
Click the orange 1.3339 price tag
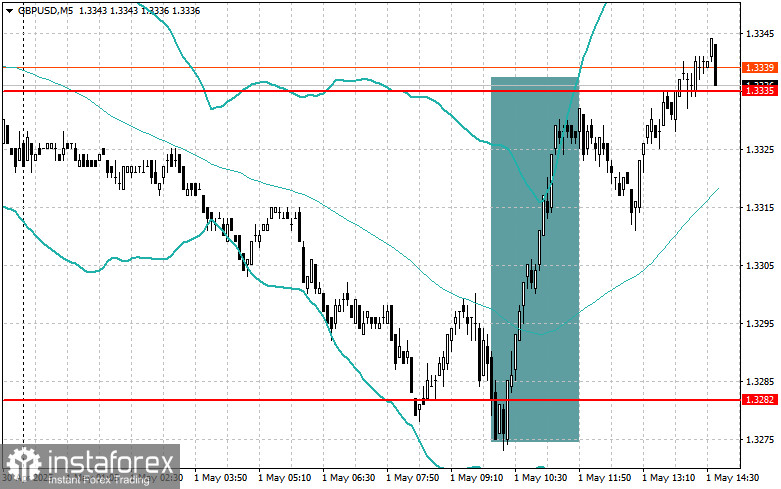760,68
